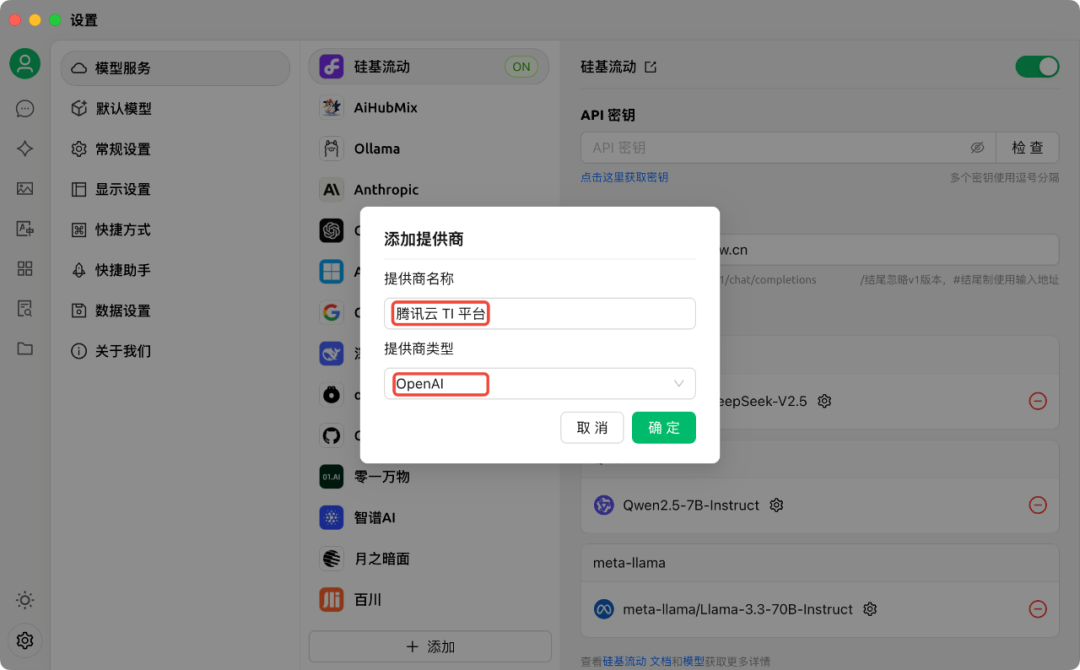The height and width of the screenshot is (670, 1080).
Task: Disable the 硅基流动 provider switch
Action: click(1036, 66)
